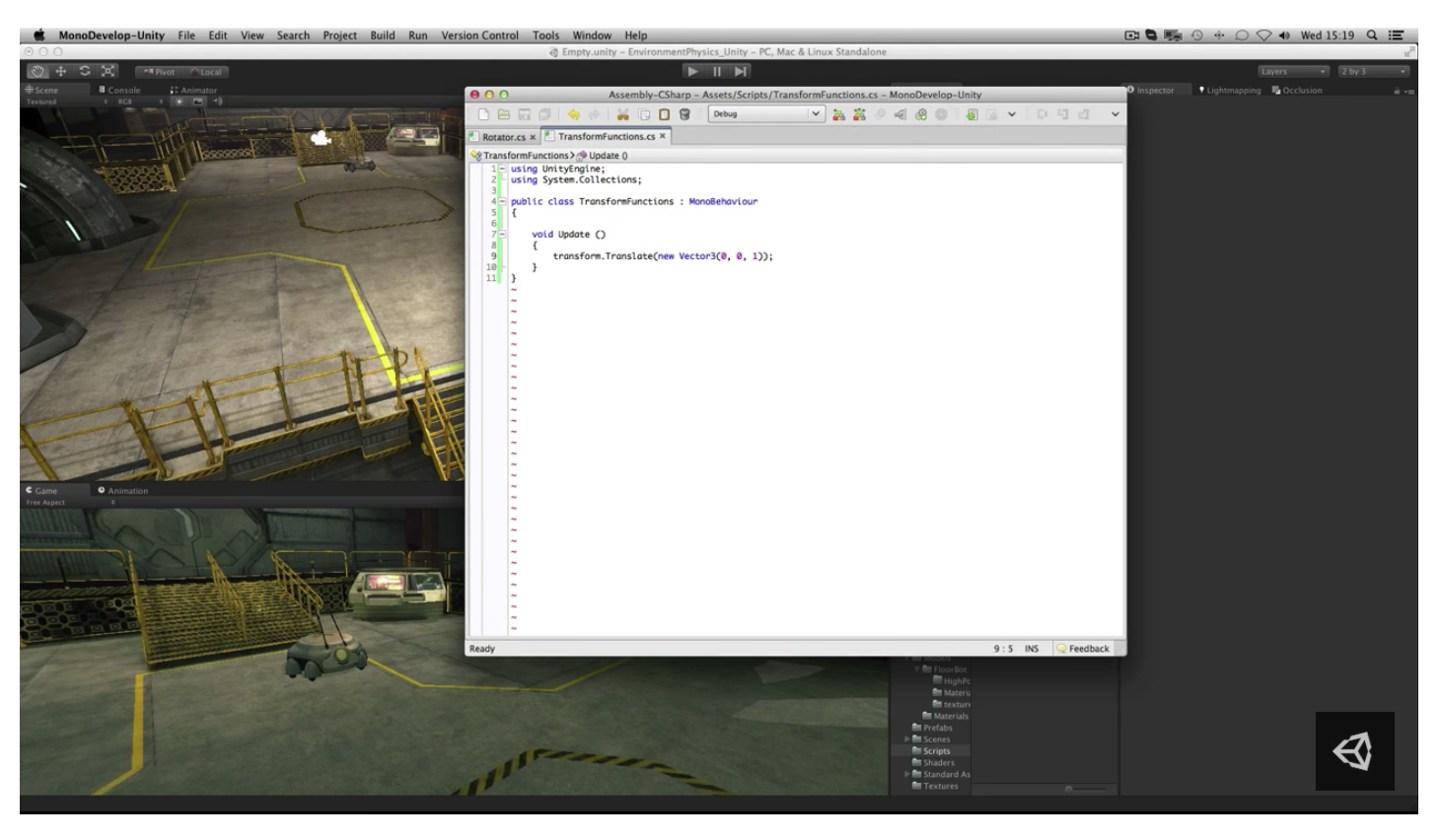Switch to the Occlusion tab
The image size is (1440, 840).
[x=1297, y=90]
